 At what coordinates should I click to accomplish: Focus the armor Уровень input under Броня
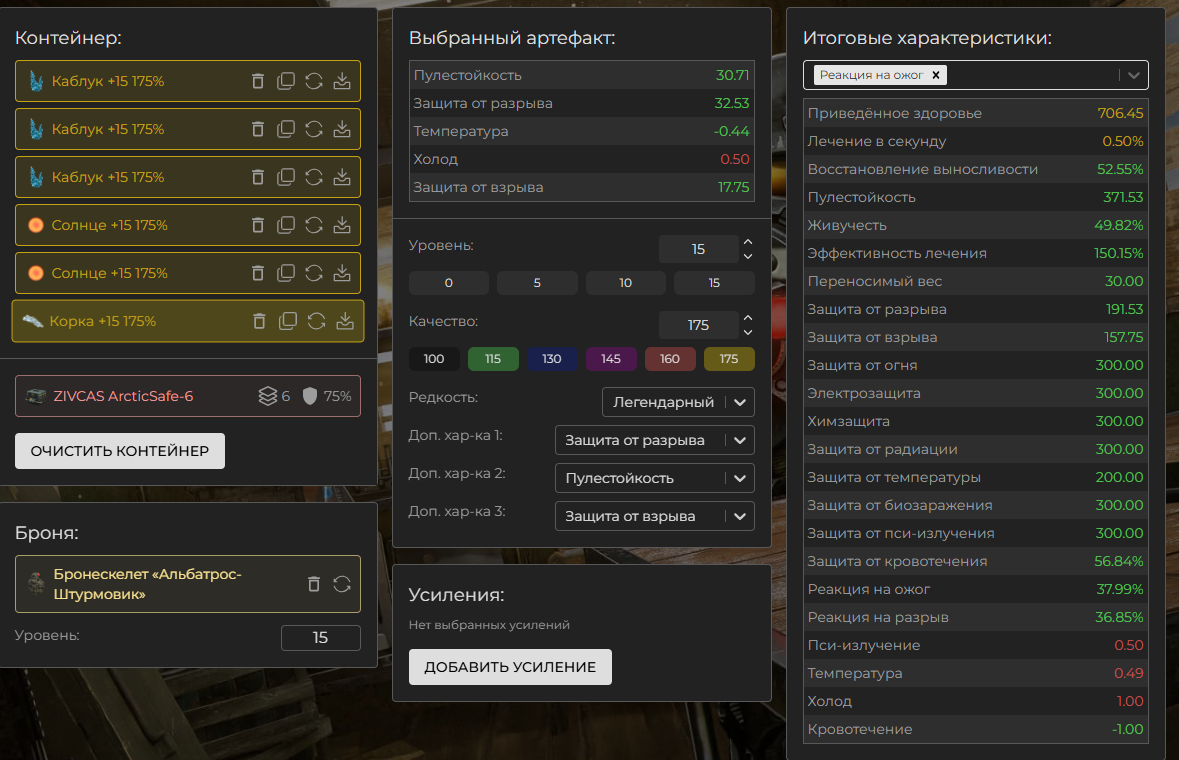point(321,637)
